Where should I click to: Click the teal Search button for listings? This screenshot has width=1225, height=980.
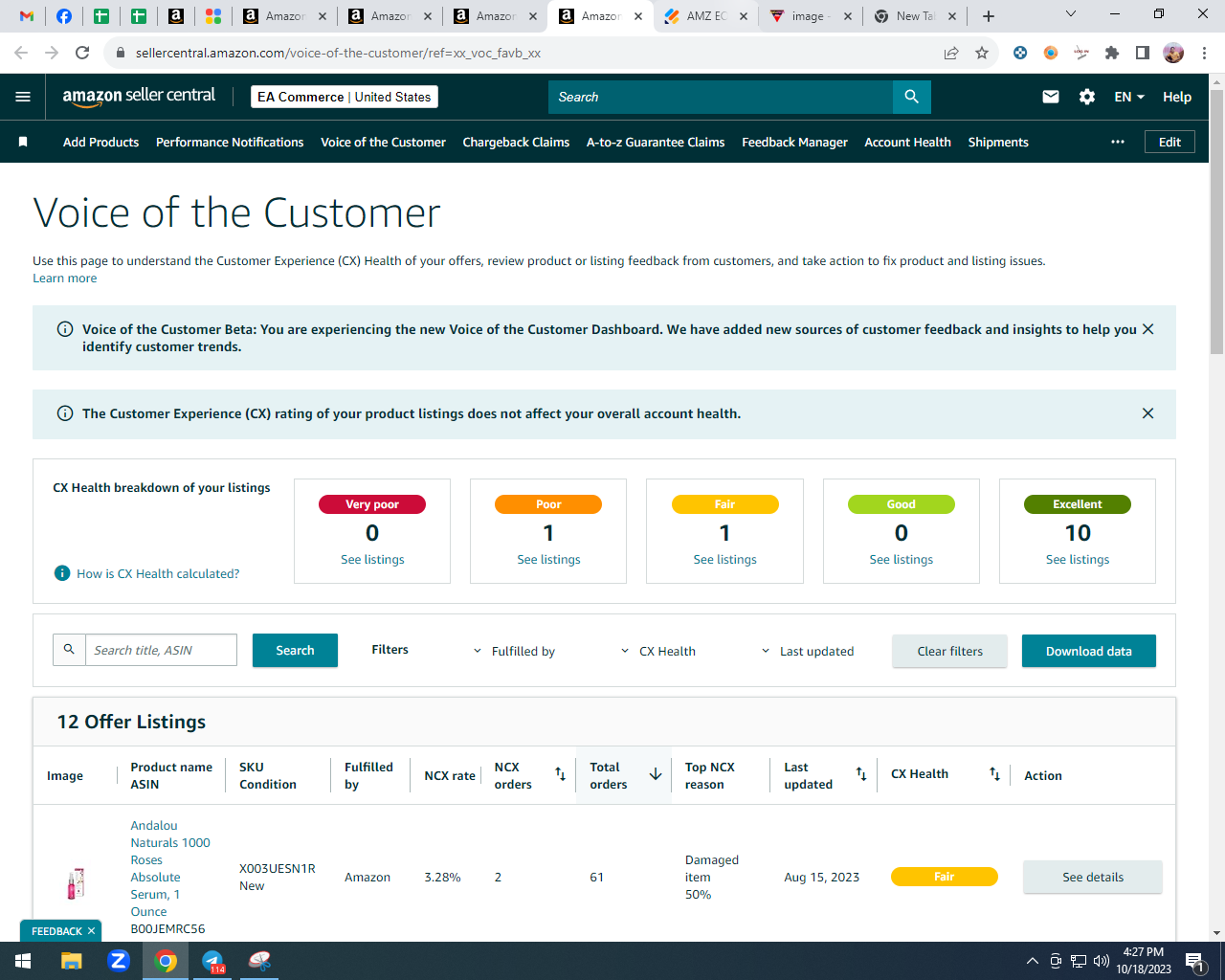pos(295,650)
